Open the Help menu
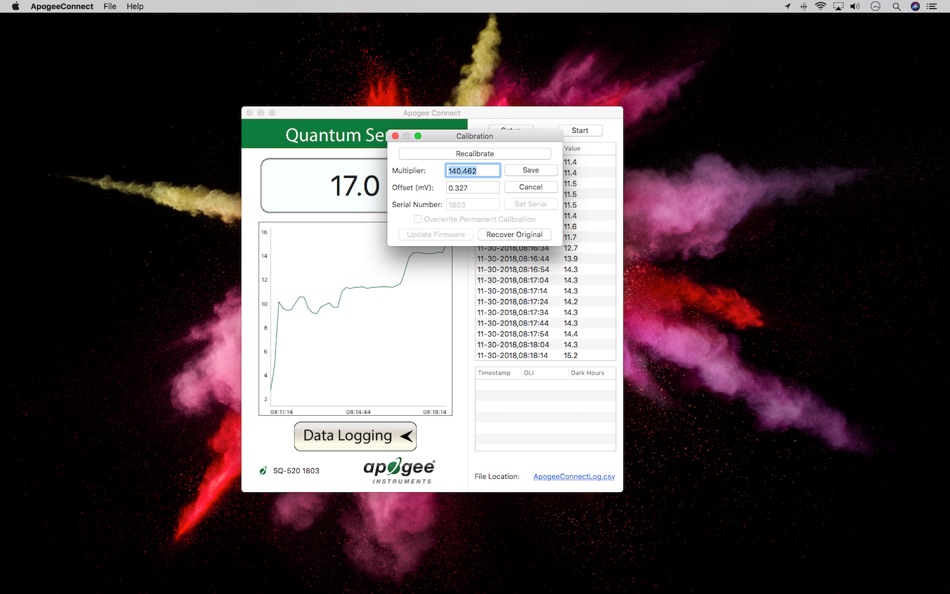 (135, 6)
